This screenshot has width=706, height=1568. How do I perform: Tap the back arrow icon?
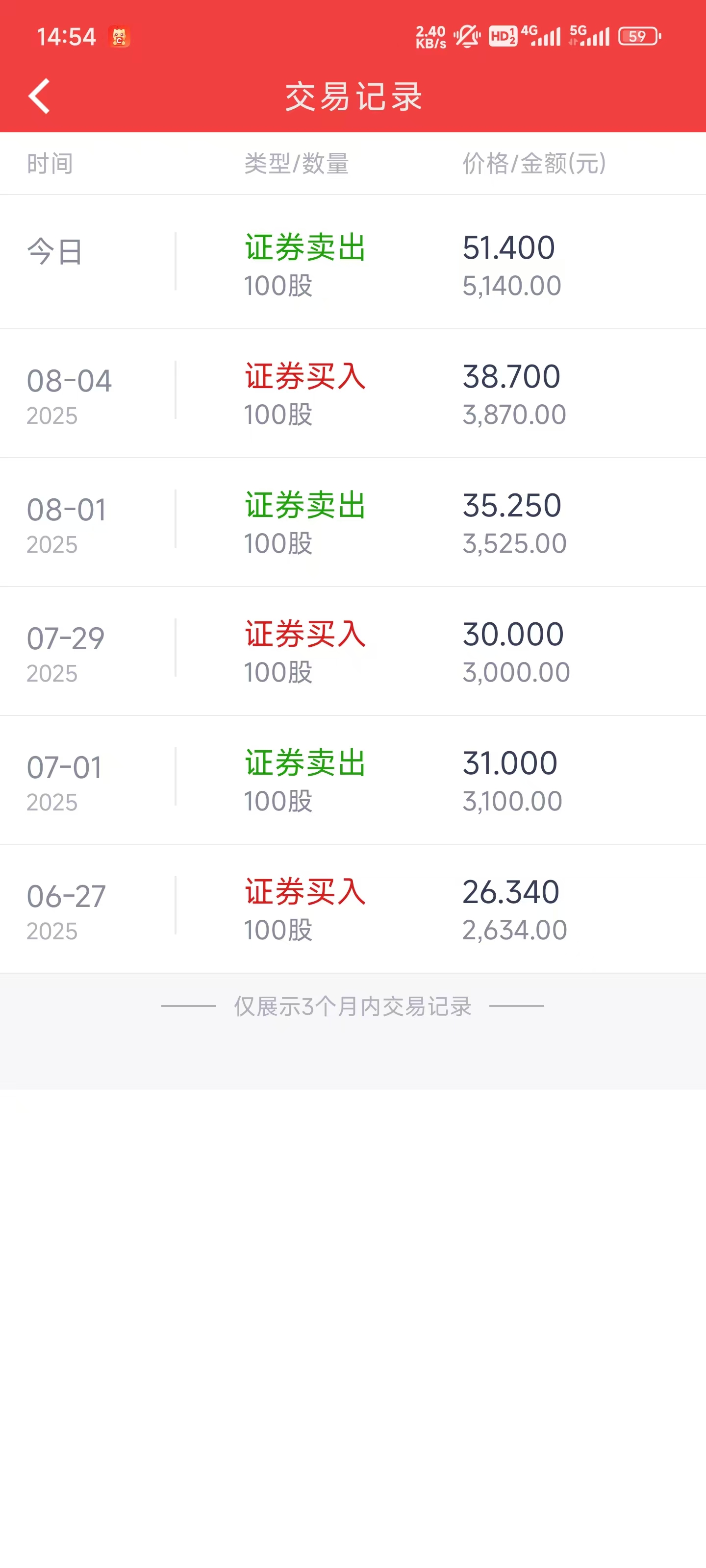[39, 96]
